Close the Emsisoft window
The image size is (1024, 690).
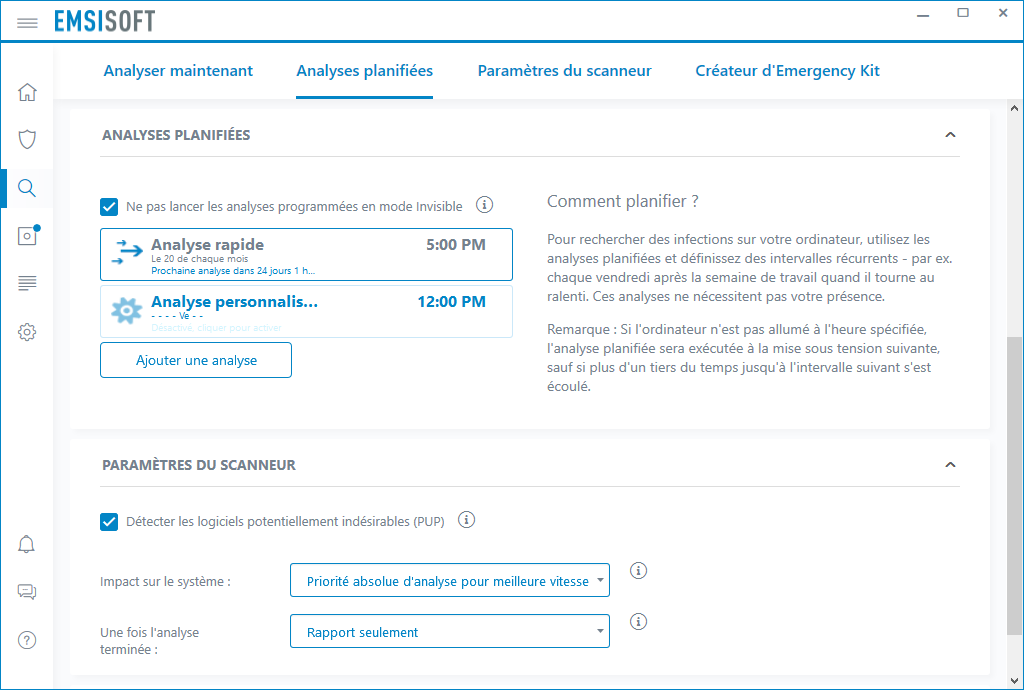(1003, 13)
